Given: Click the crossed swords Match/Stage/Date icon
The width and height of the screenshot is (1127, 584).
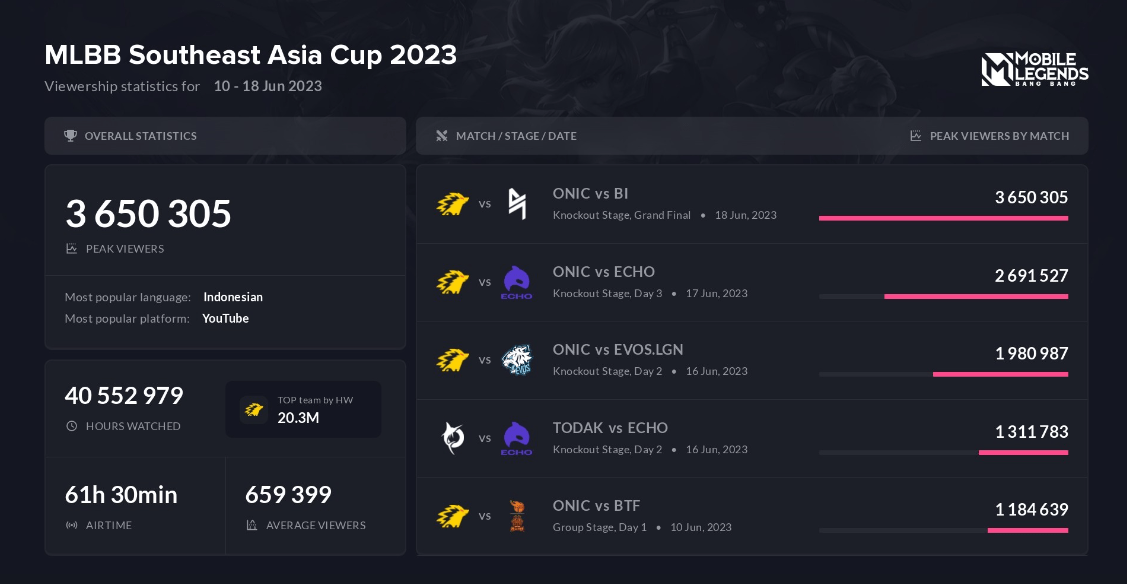Looking at the screenshot, I should pos(442,136).
